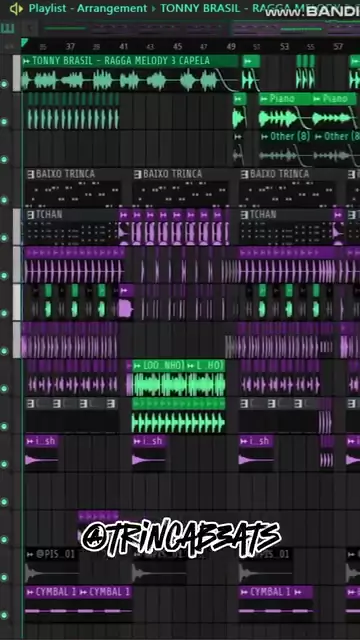Click the audio icon on the leftmost CYMBAL 1 clip
Screen dimensions: 360x640
pyautogui.click(x=30, y=592)
